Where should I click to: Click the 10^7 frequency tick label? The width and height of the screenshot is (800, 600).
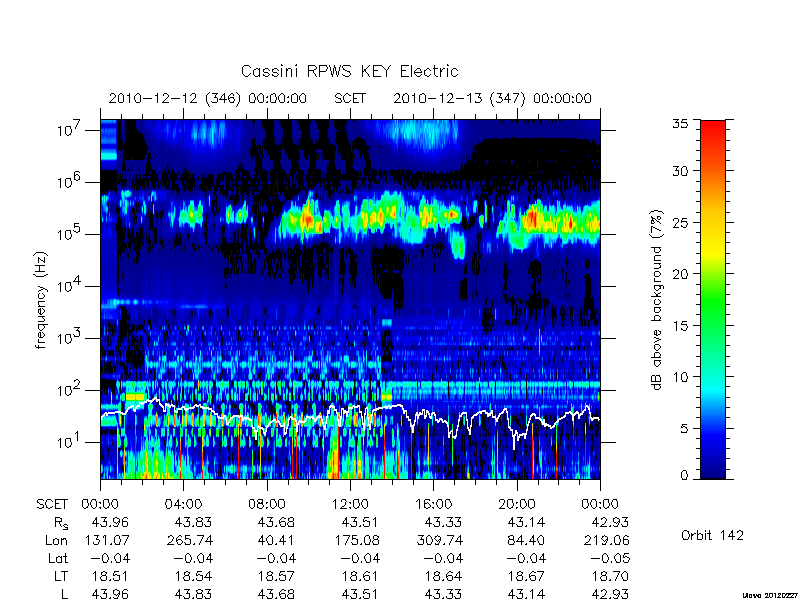70,130
